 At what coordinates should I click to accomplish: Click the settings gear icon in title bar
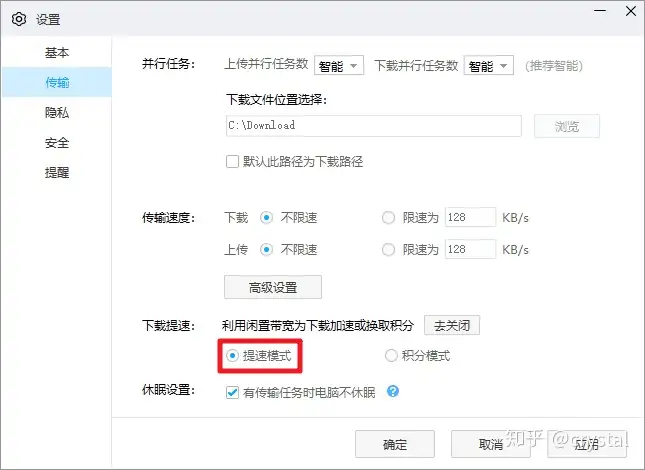pos(19,19)
